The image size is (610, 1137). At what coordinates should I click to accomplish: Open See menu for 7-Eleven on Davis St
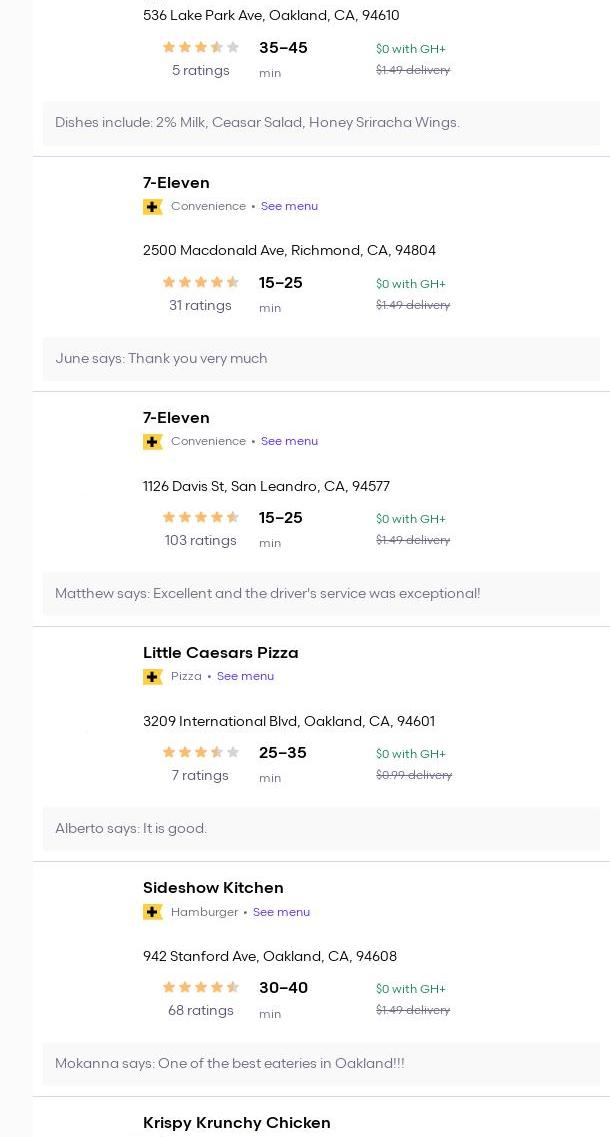click(x=289, y=442)
